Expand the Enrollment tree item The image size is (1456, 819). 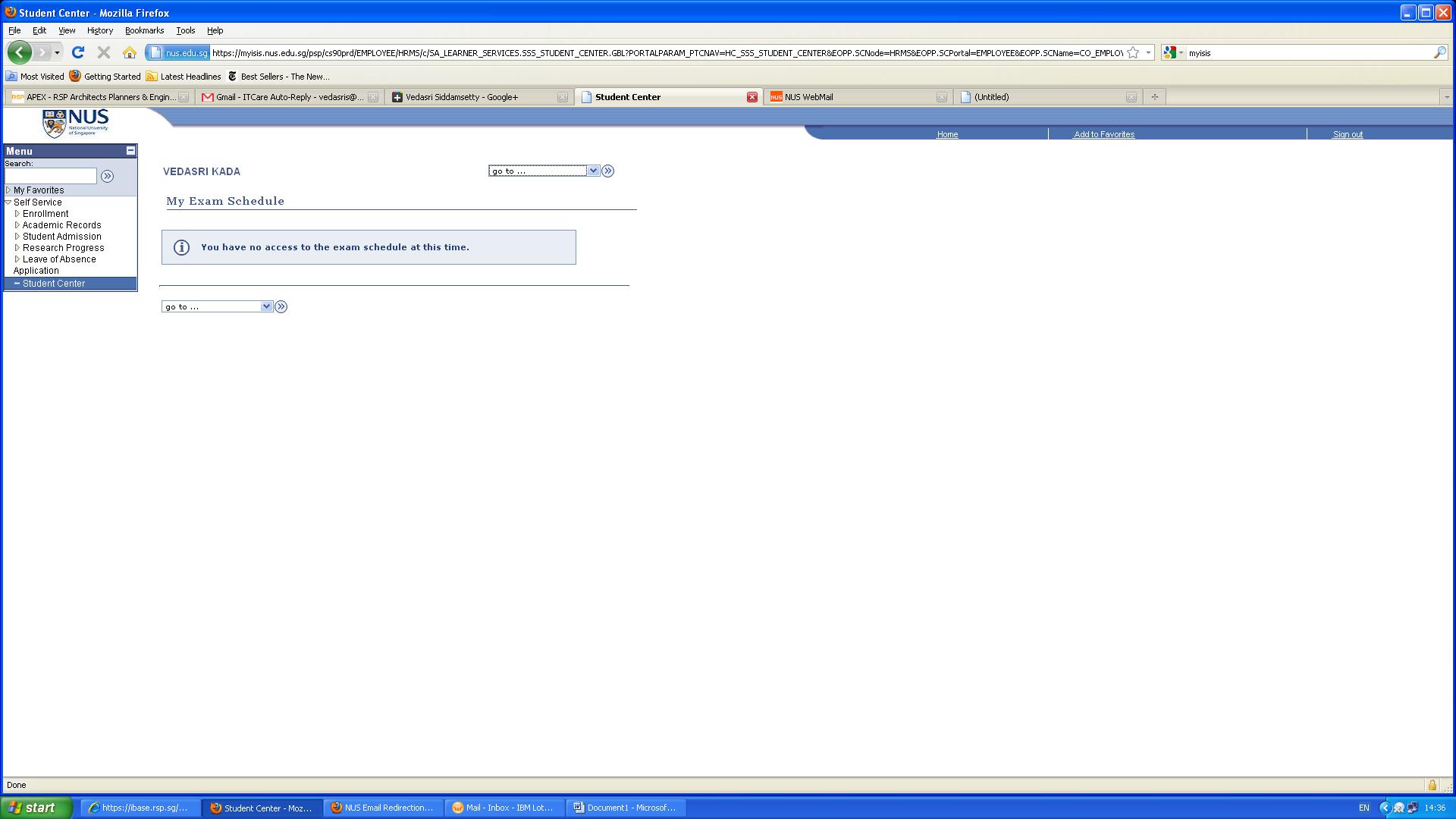[x=17, y=214]
